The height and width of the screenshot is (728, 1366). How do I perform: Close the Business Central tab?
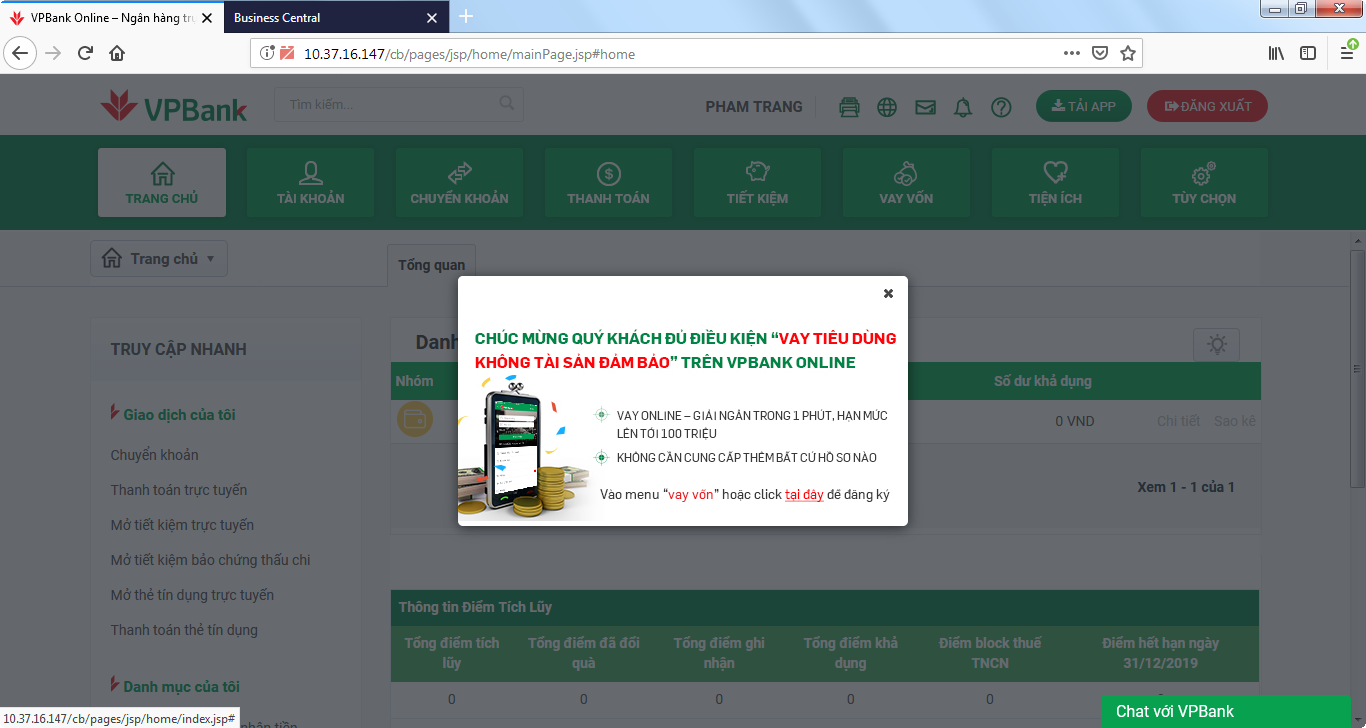pyautogui.click(x=432, y=18)
